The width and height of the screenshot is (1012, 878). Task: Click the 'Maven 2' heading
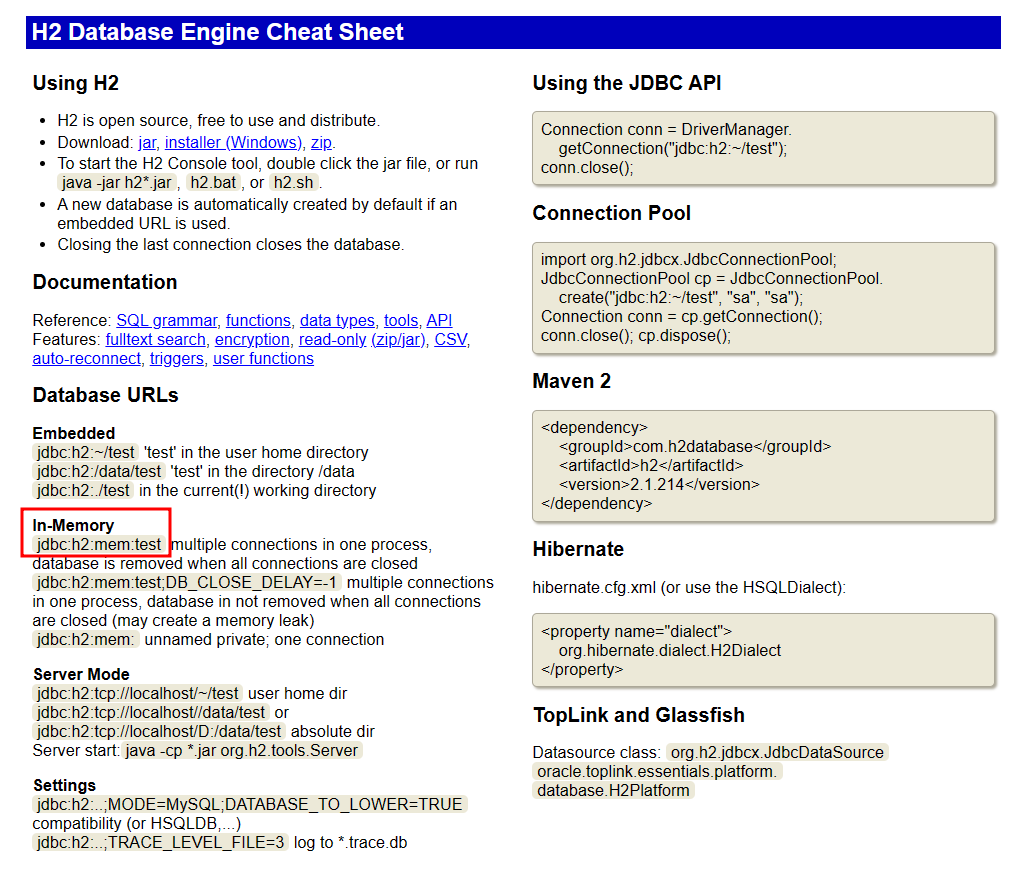pyautogui.click(x=571, y=382)
